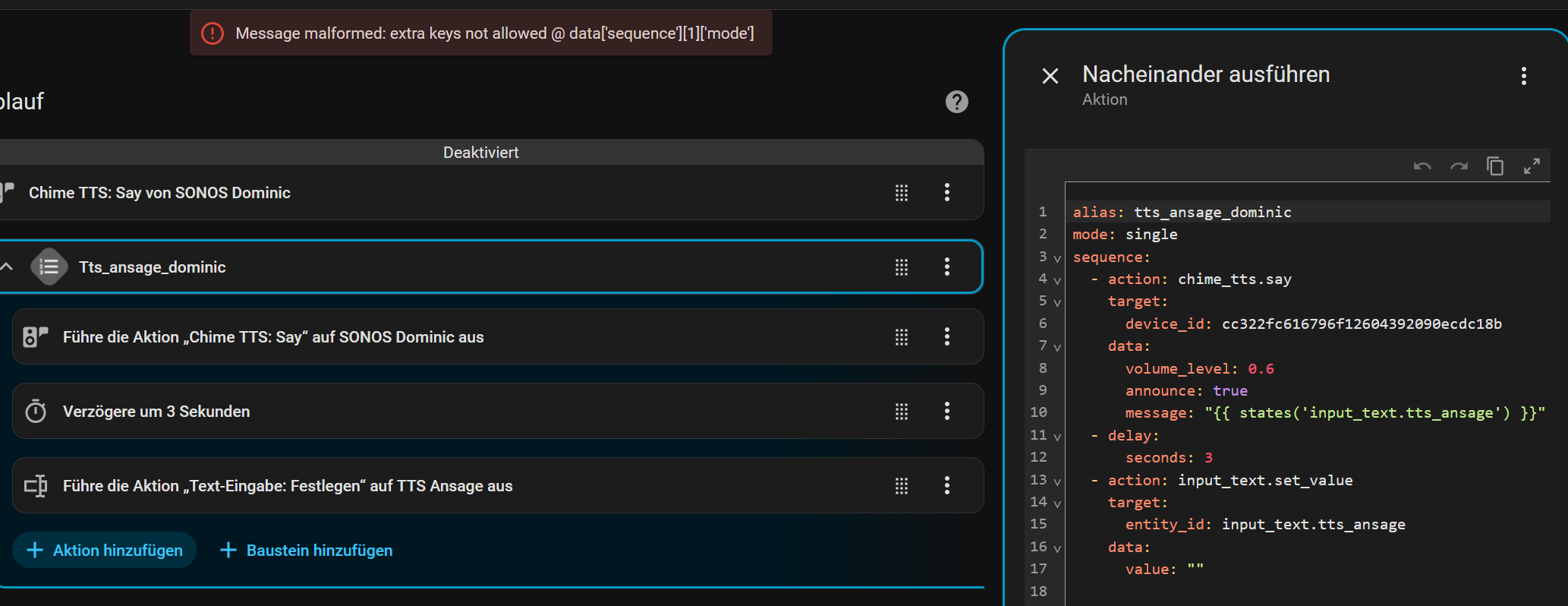
Task: Click drag handle of Tts_ansage_dominic row
Action: [x=902, y=267]
